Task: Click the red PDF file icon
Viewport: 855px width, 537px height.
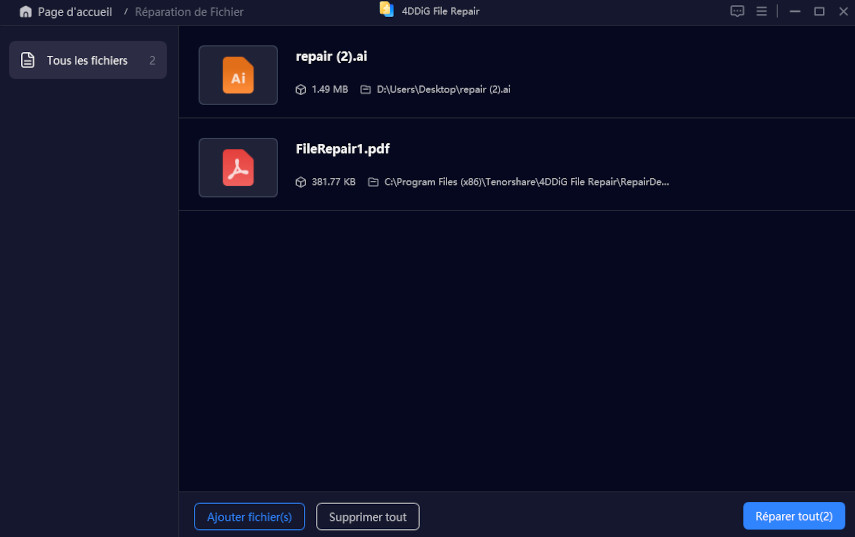Action: pyautogui.click(x=238, y=168)
